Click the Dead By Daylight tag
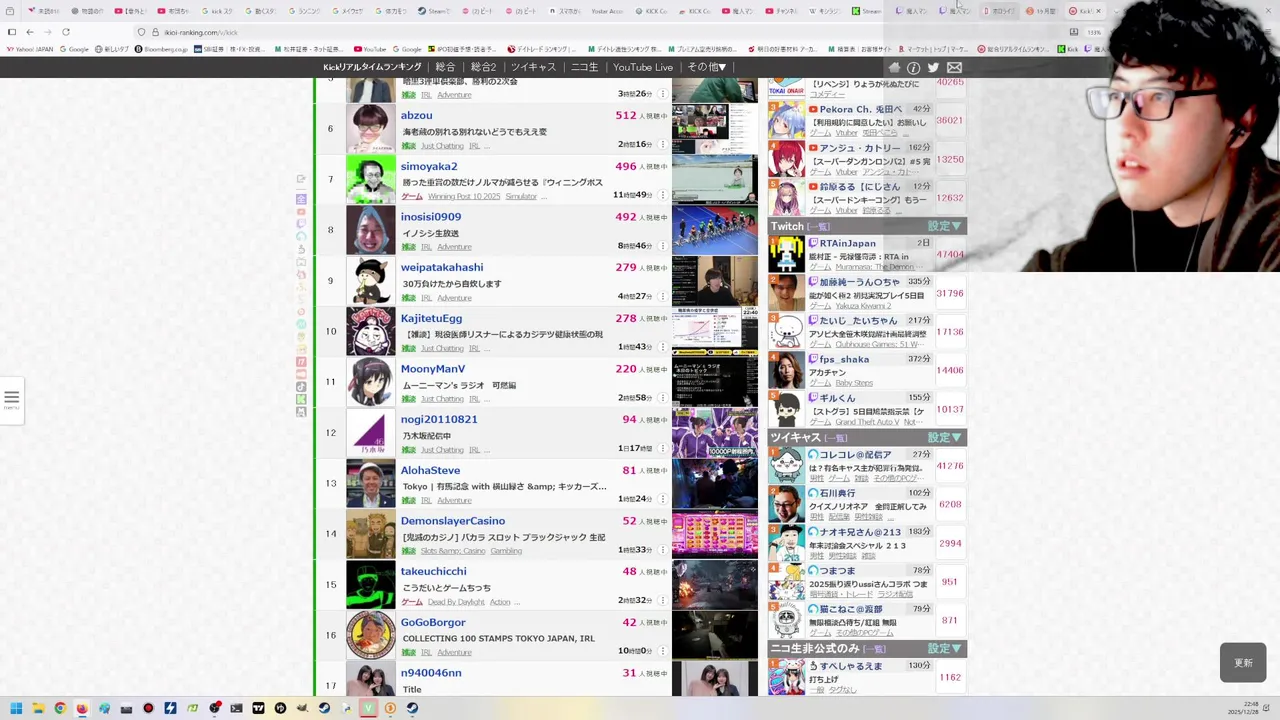The width and height of the screenshot is (1280, 720). [456, 602]
